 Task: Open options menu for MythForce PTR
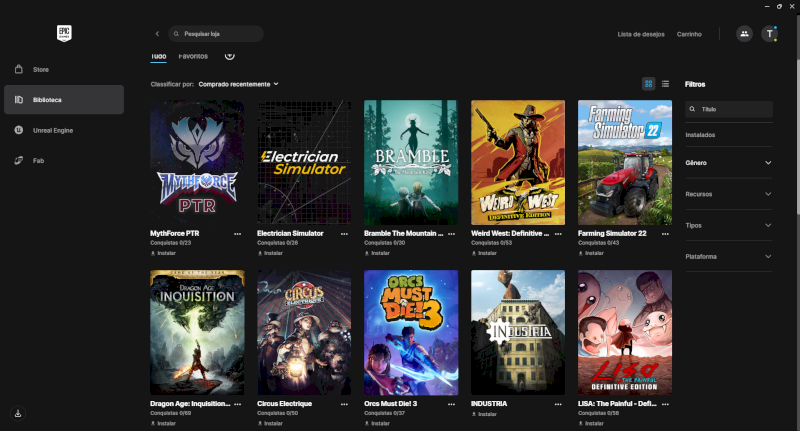237,233
